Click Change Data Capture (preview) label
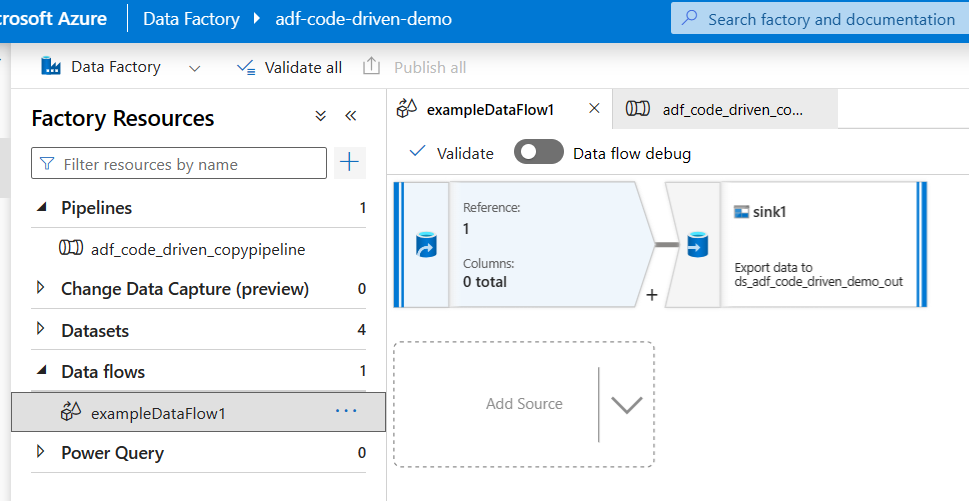The height and width of the screenshot is (501, 969). [x=185, y=288]
